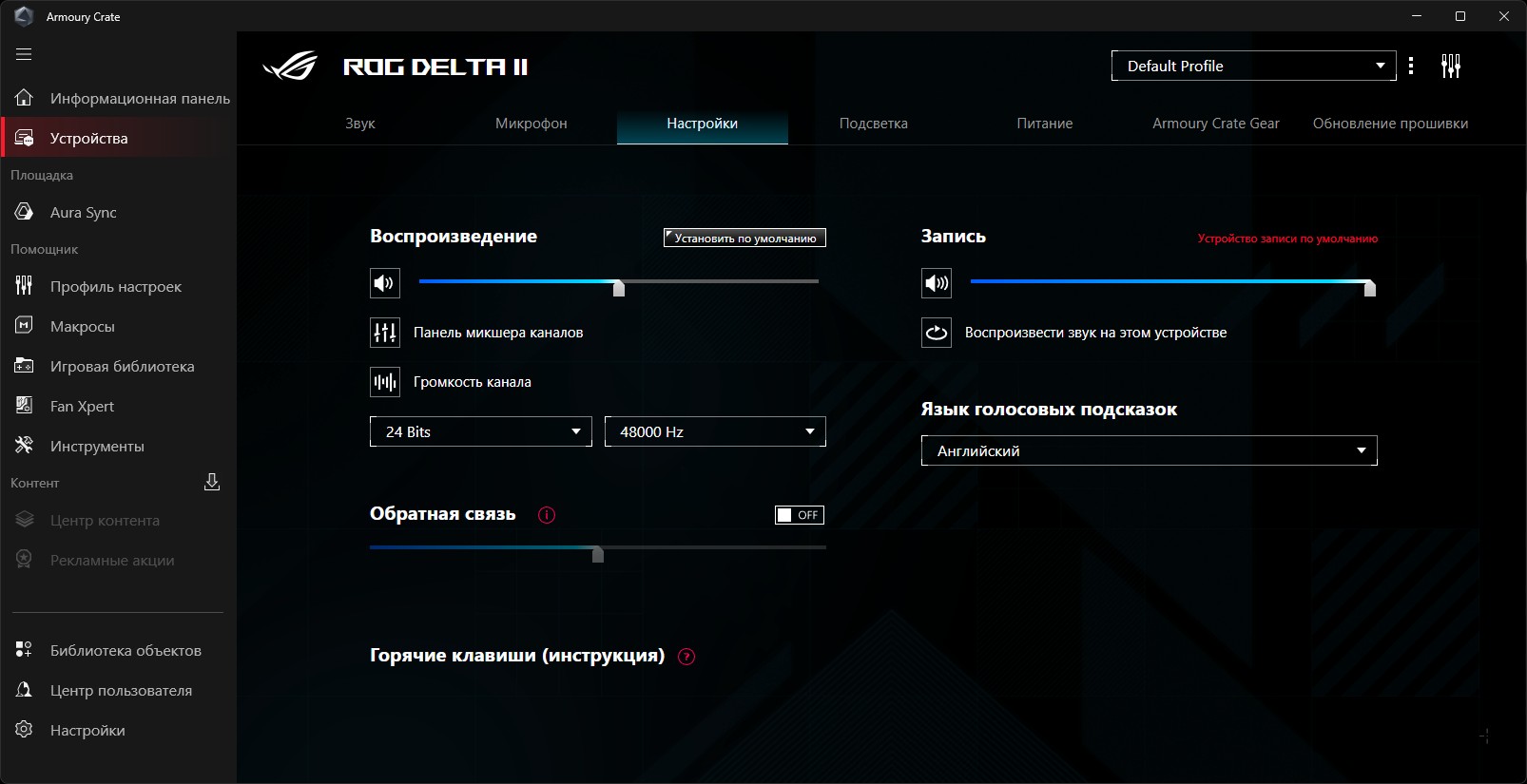Open the equalizer sliders icon near the profile
The image size is (1527, 784).
[1451, 66]
